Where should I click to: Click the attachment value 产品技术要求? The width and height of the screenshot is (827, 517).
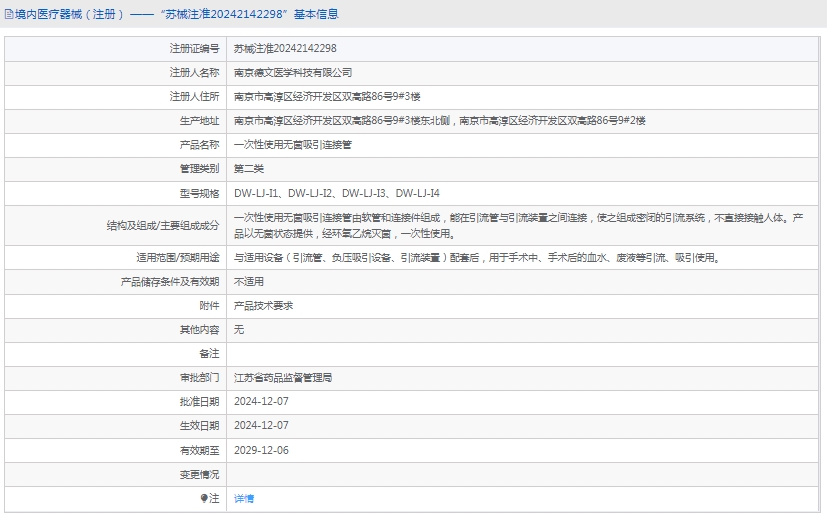(x=263, y=306)
